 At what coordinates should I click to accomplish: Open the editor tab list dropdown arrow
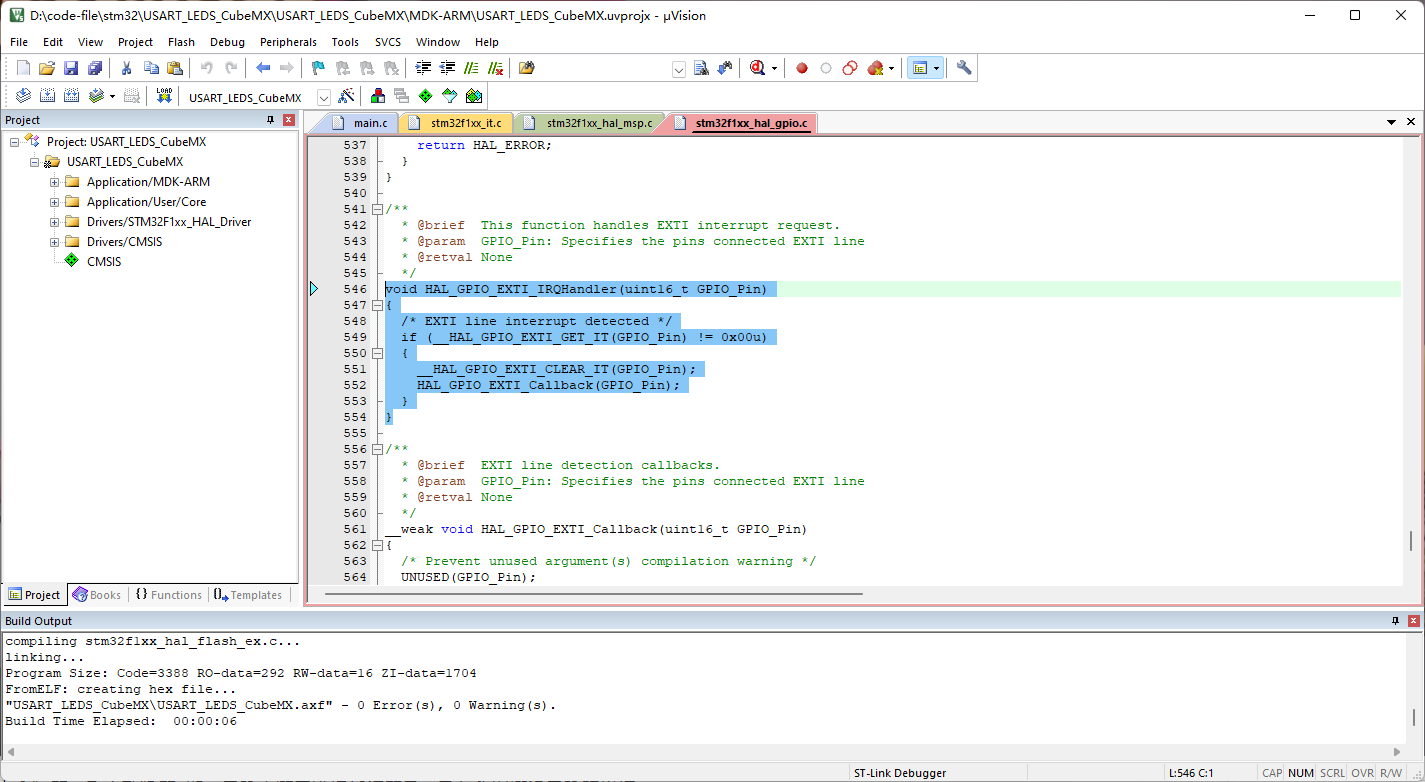pos(1392,122)
